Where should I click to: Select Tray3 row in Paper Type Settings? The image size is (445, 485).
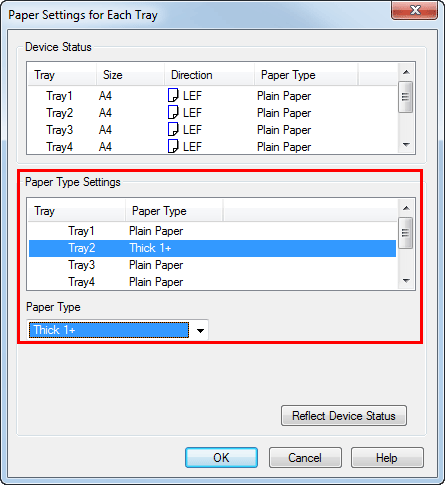[212, 265]
